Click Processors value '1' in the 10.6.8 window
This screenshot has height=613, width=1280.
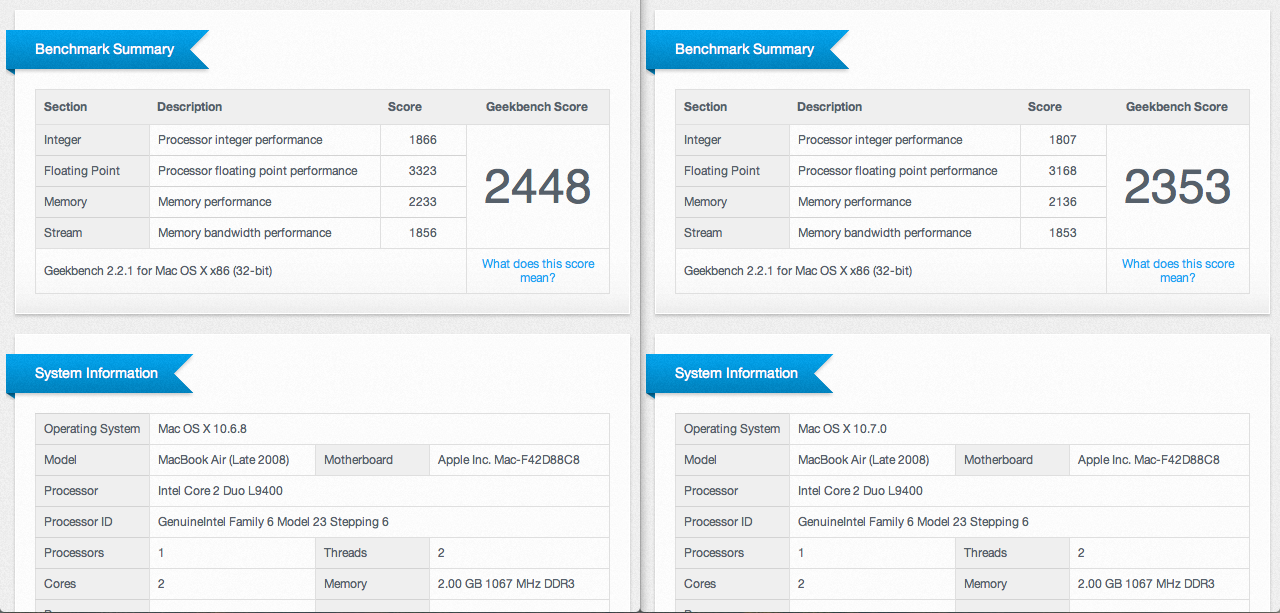point(161,553)
